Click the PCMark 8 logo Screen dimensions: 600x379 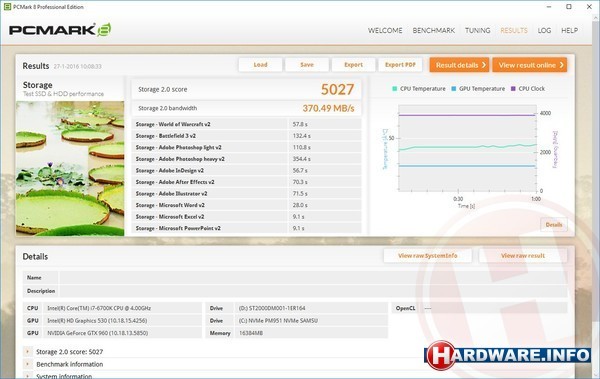[x=60, y=30]
